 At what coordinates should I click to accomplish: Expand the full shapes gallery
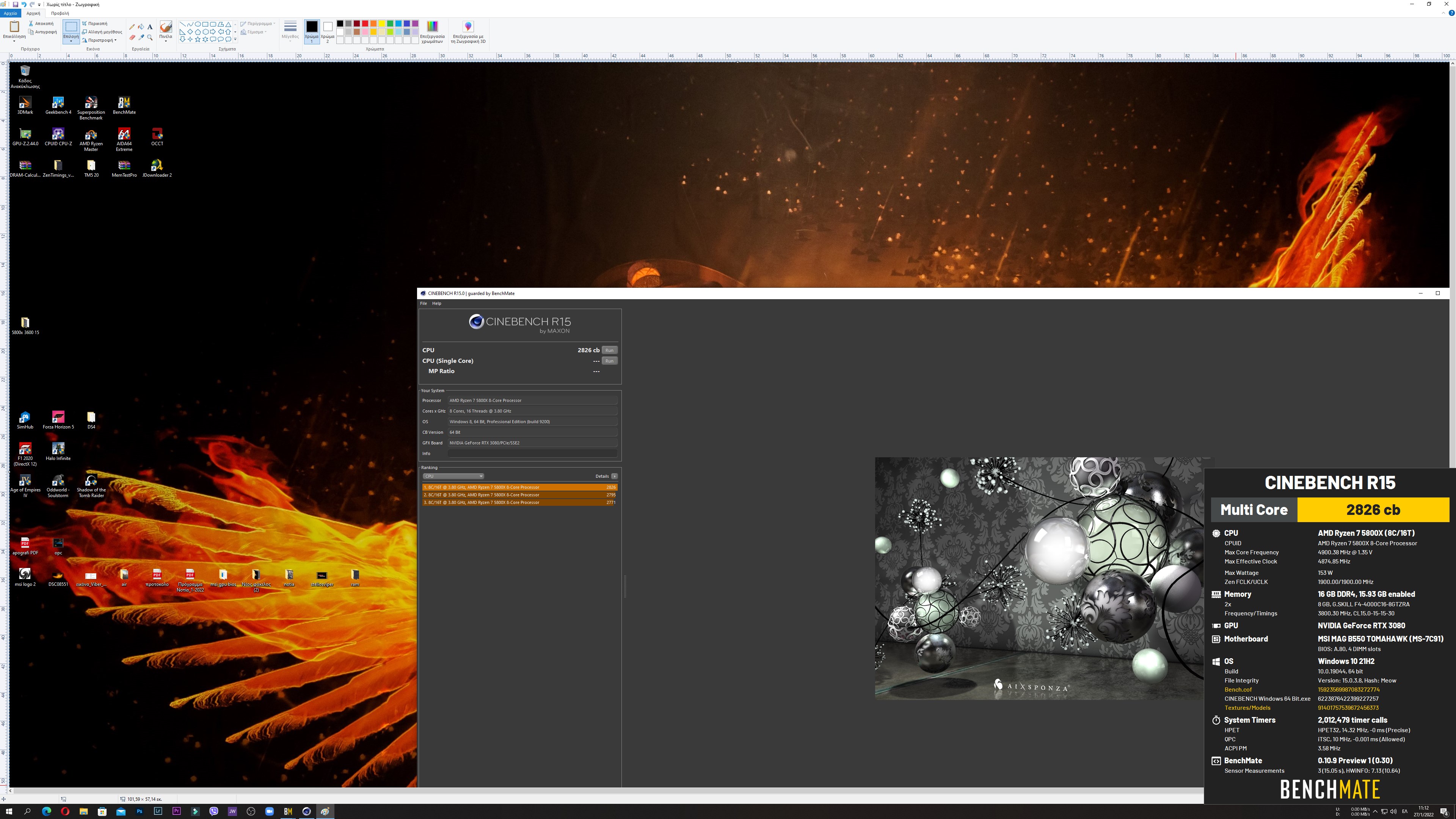coord(235,39)
